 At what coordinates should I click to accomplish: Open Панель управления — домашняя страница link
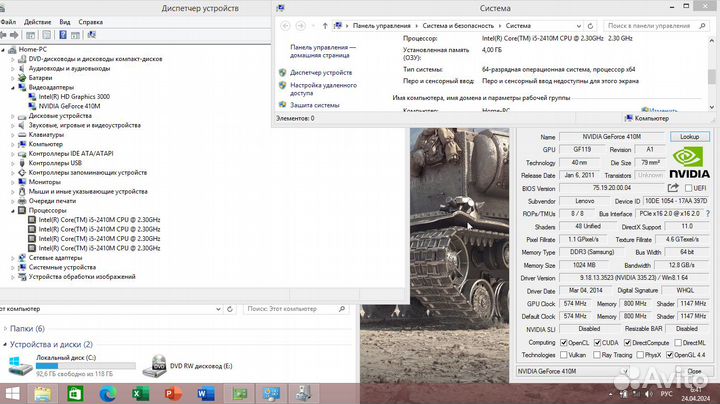(x=323, y=51)
